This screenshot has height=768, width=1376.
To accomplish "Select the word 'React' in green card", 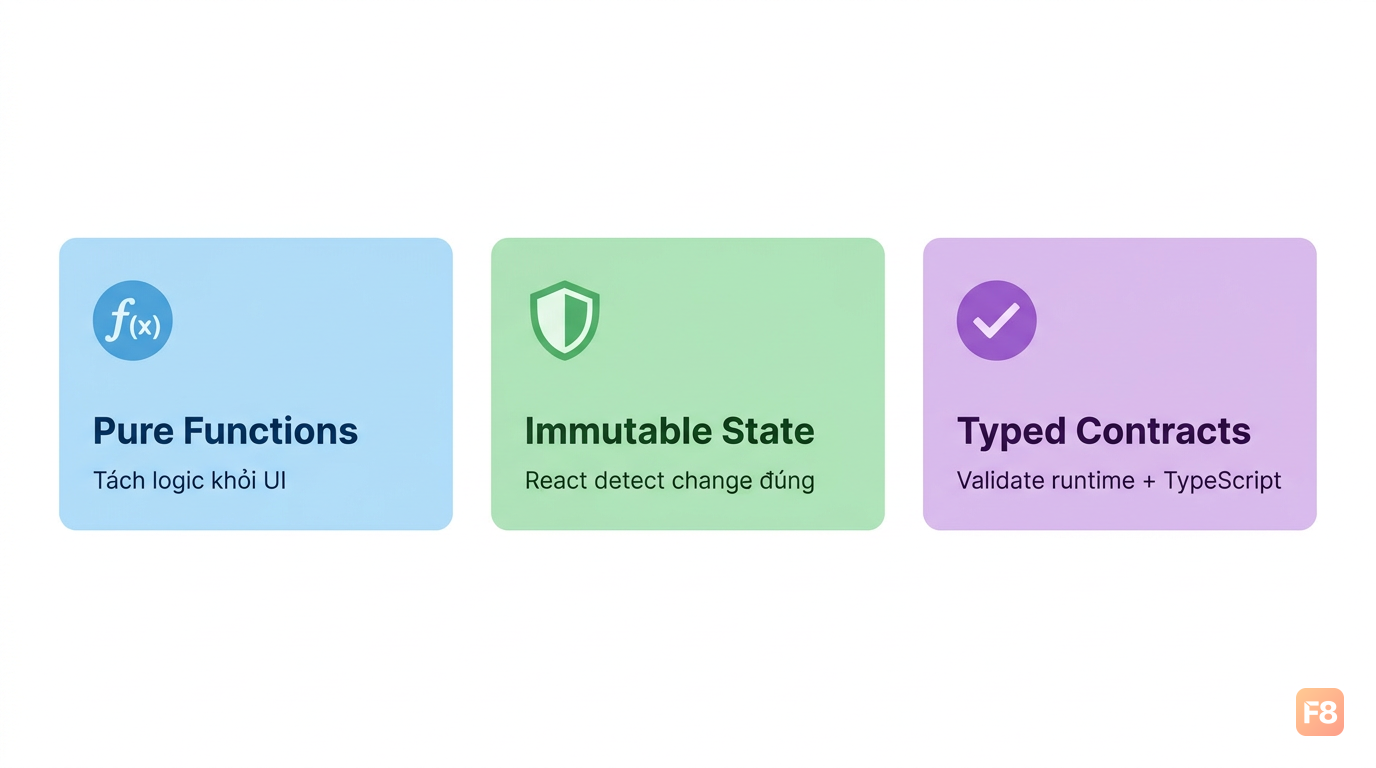I will [x=556, y=480].
